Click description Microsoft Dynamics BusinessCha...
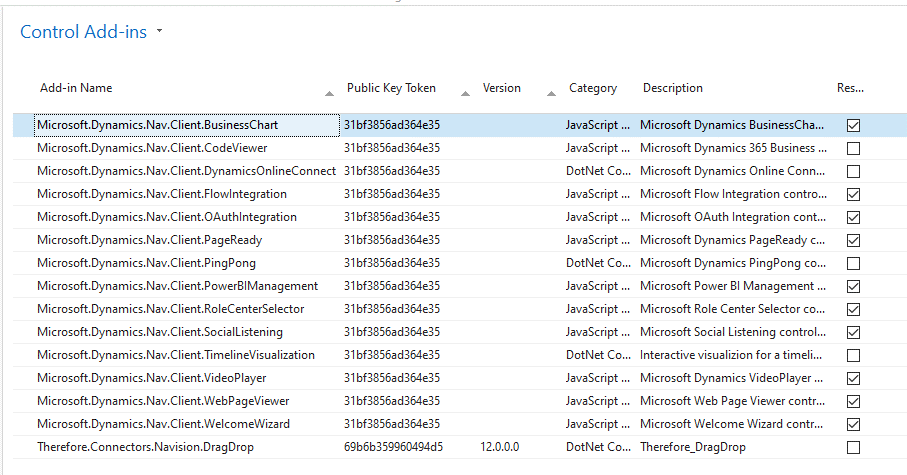Screen dimensions: 907x475 click(732, 125)
